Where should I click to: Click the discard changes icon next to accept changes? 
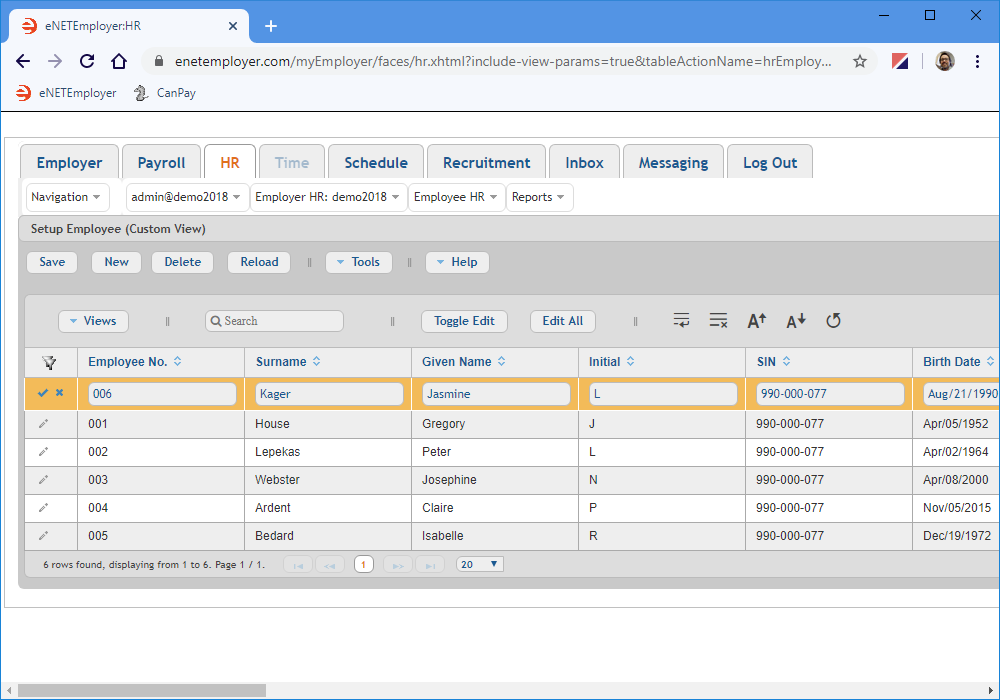[59, 394]
